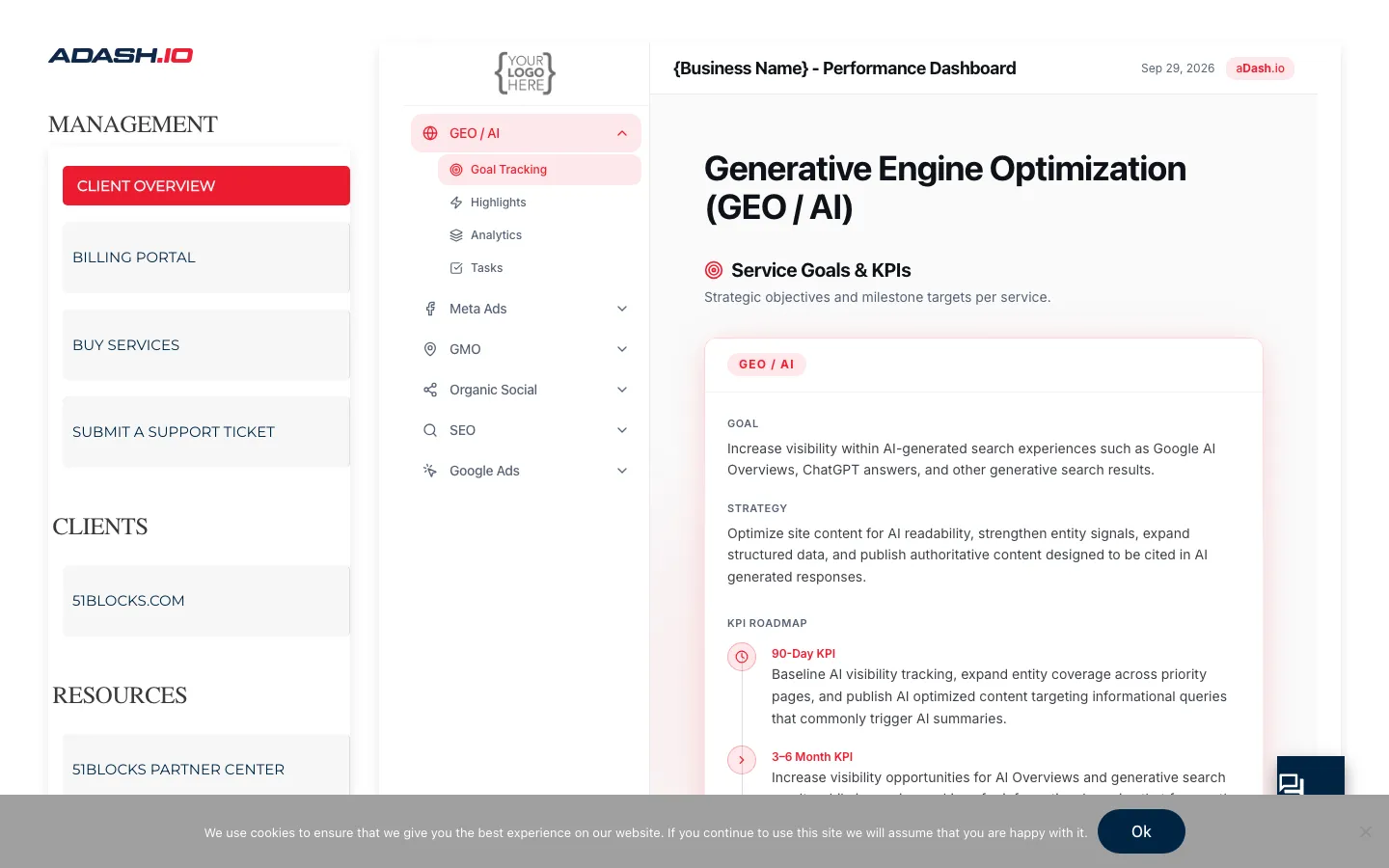Click the Your Logo Here placeholder

coord(526,73)
